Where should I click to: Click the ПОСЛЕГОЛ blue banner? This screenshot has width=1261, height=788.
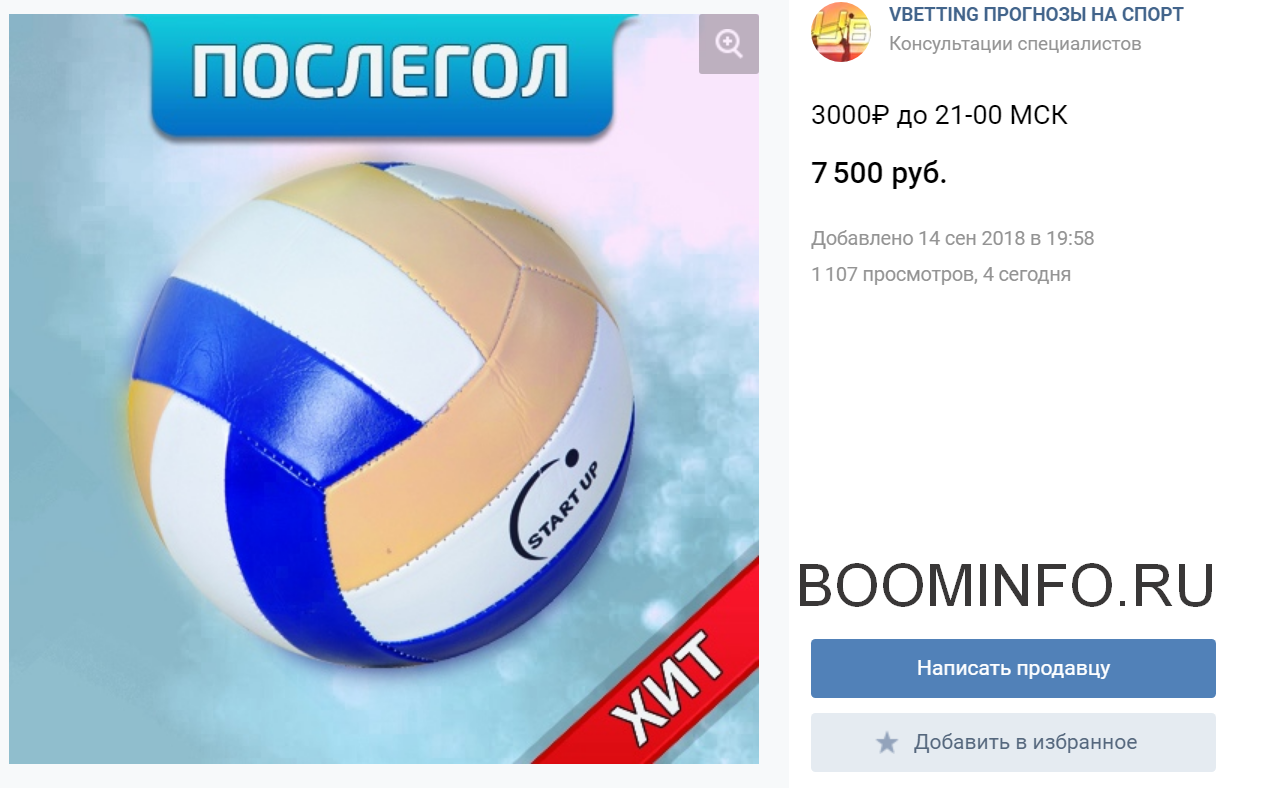click(x=380, y=75)
